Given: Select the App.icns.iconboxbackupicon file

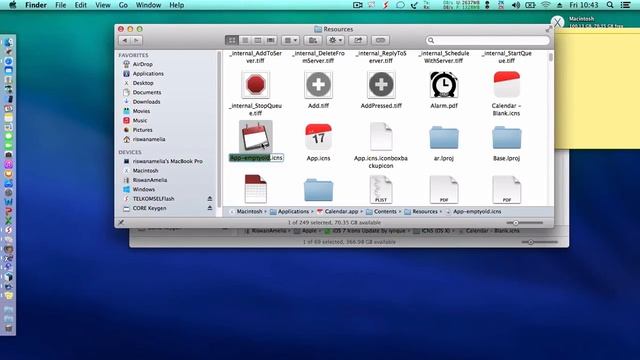Looking at the screenshot, I should coord(381,137).
